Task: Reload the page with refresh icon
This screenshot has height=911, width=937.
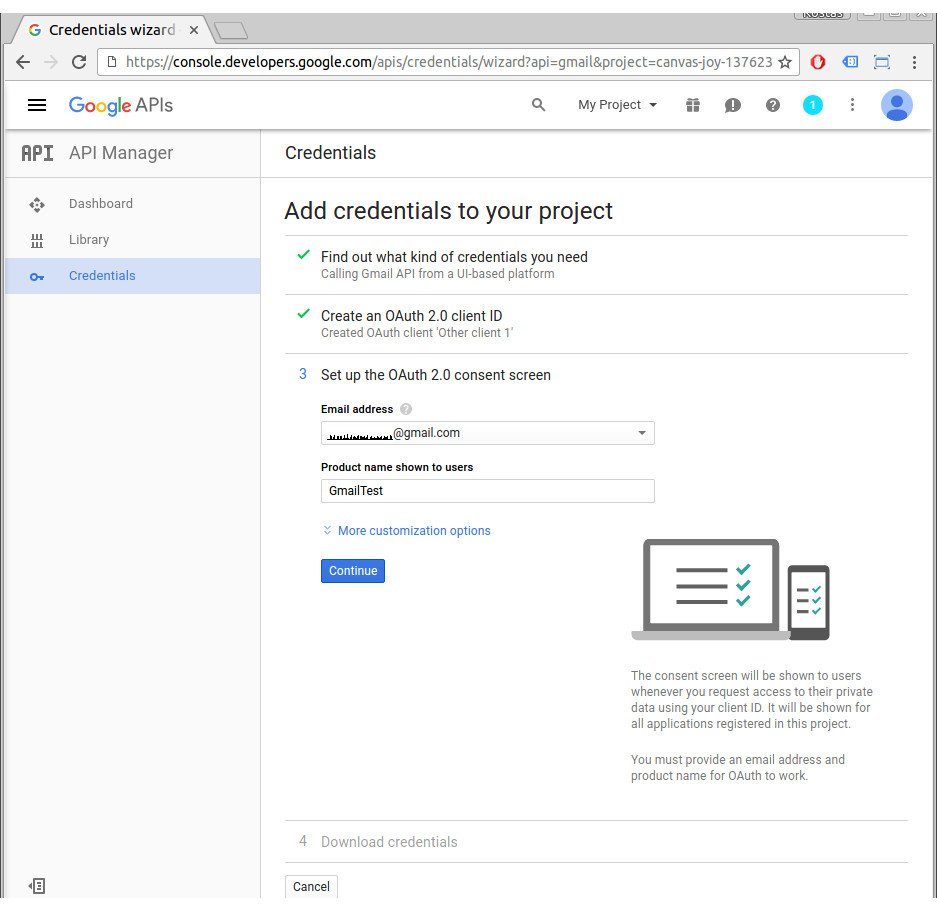Action: tap(79, 62)
